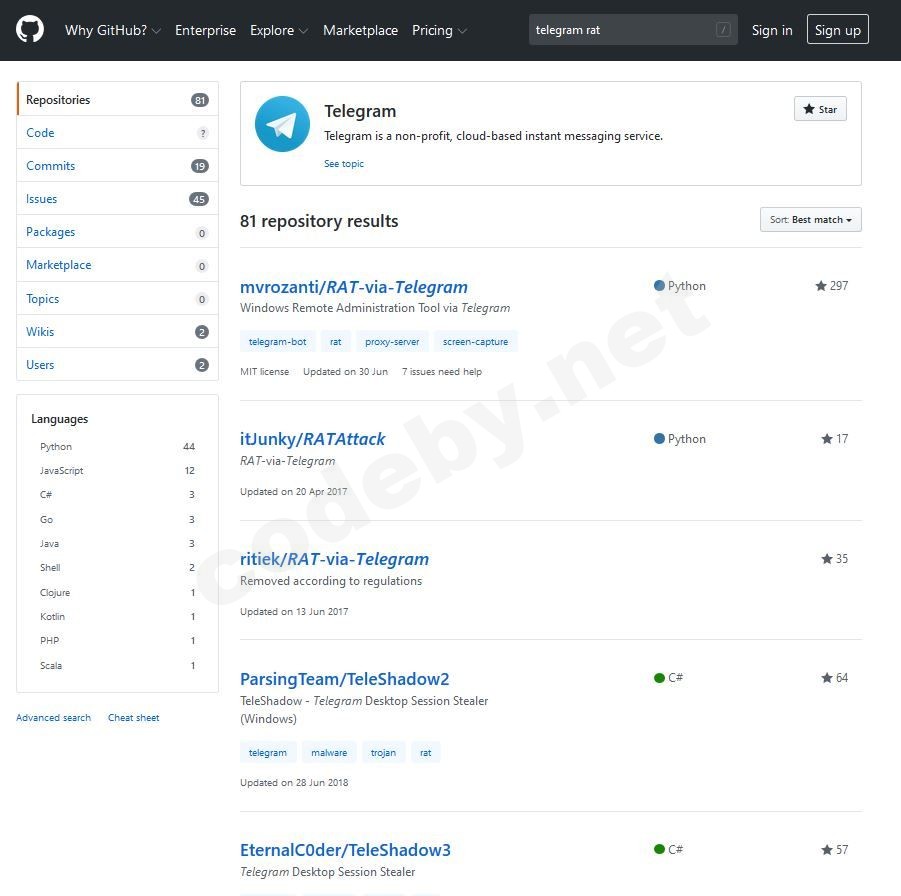Viewport: 901px width, 896px height.
Task: Open Advanced search
Action: coord(53,718)
